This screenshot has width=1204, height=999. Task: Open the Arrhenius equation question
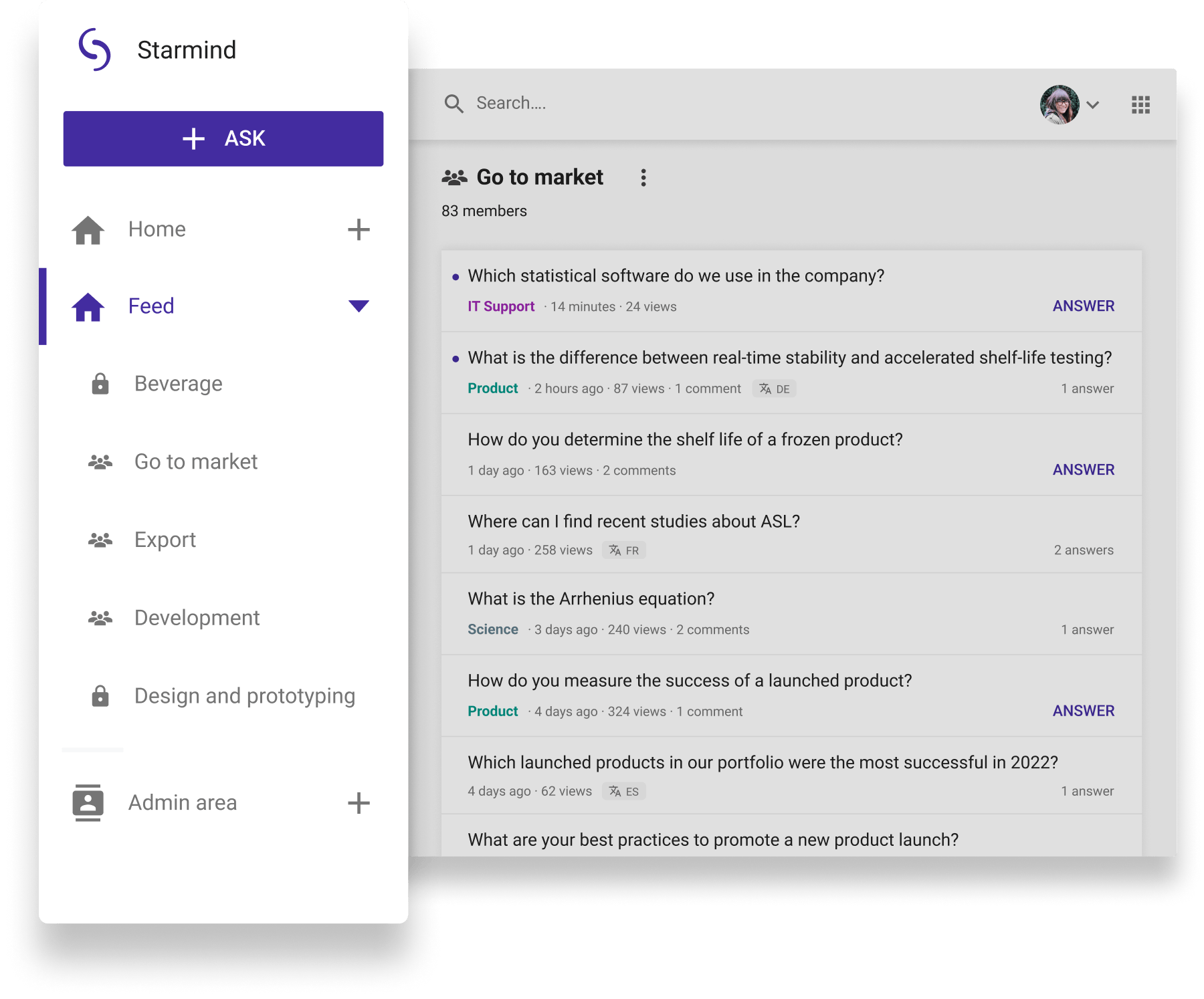[591, 598]
